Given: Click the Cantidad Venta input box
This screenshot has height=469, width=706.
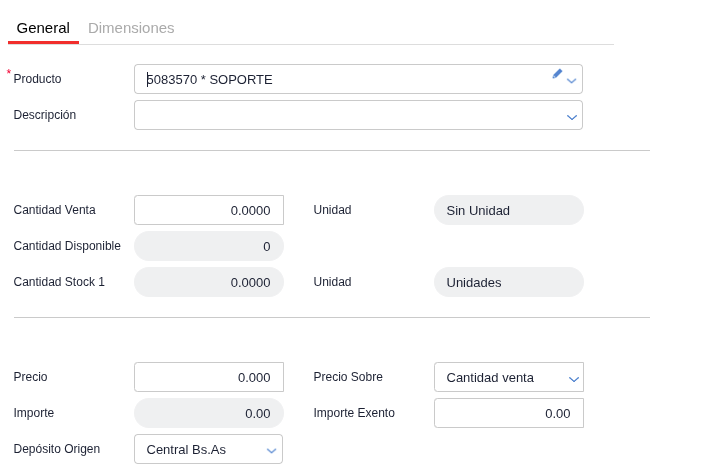Looking at the screenshot, I should point(209,210).
